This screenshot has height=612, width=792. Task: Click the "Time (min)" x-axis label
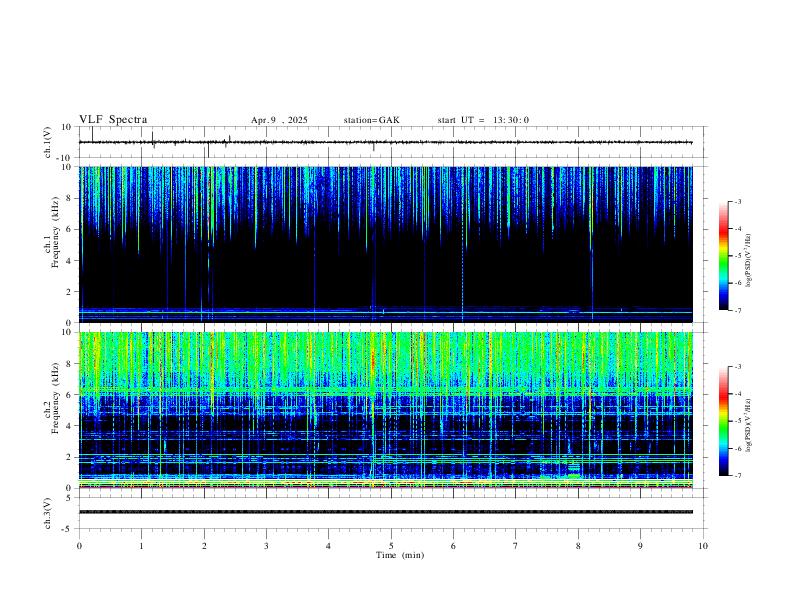pyautogui.click(x=400, y=555)
